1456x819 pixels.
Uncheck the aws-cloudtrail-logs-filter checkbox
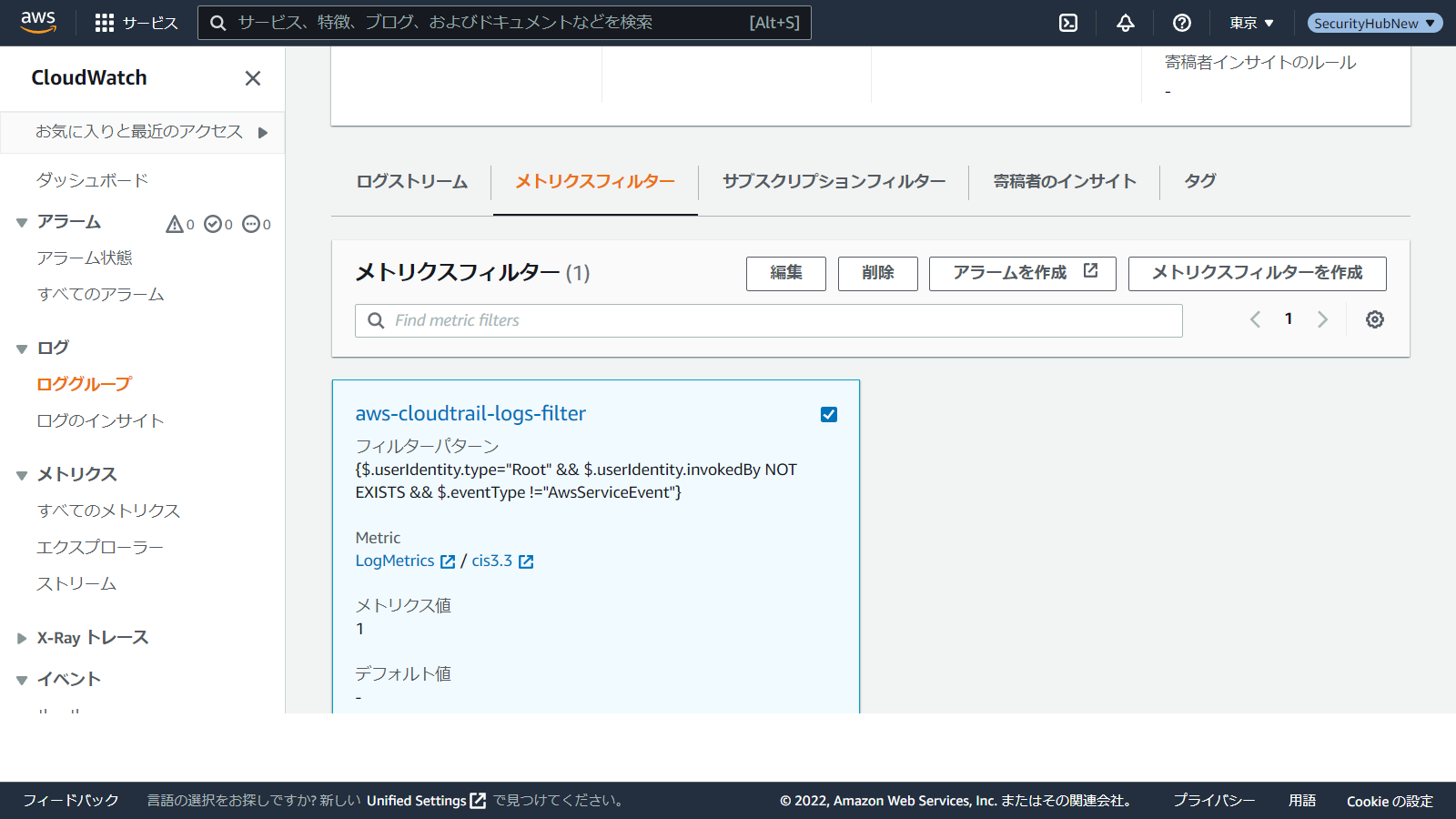pyautogui.click(x=829, y=414)
